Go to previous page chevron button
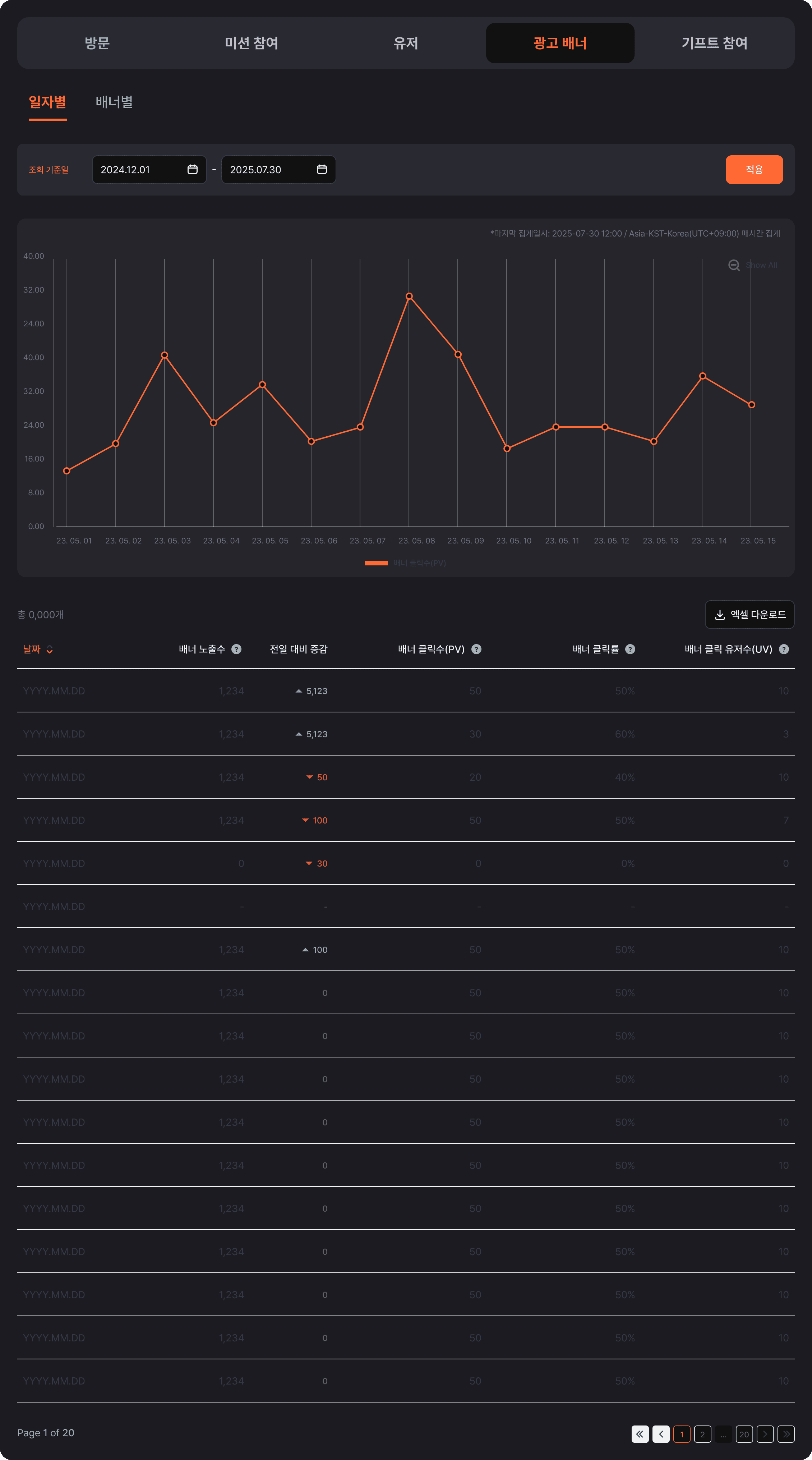 pyautogui.click(x=661, y=1434)
